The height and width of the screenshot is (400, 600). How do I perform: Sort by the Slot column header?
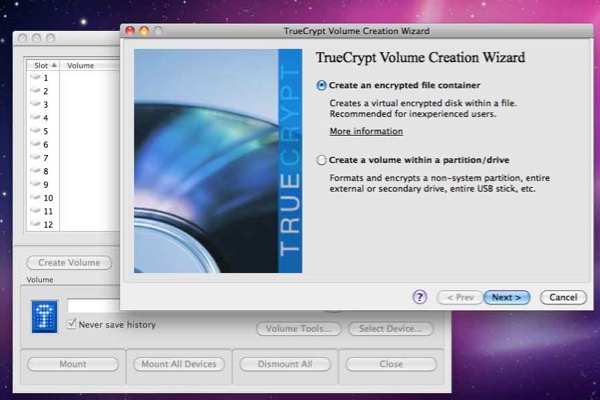coord(43,65)
